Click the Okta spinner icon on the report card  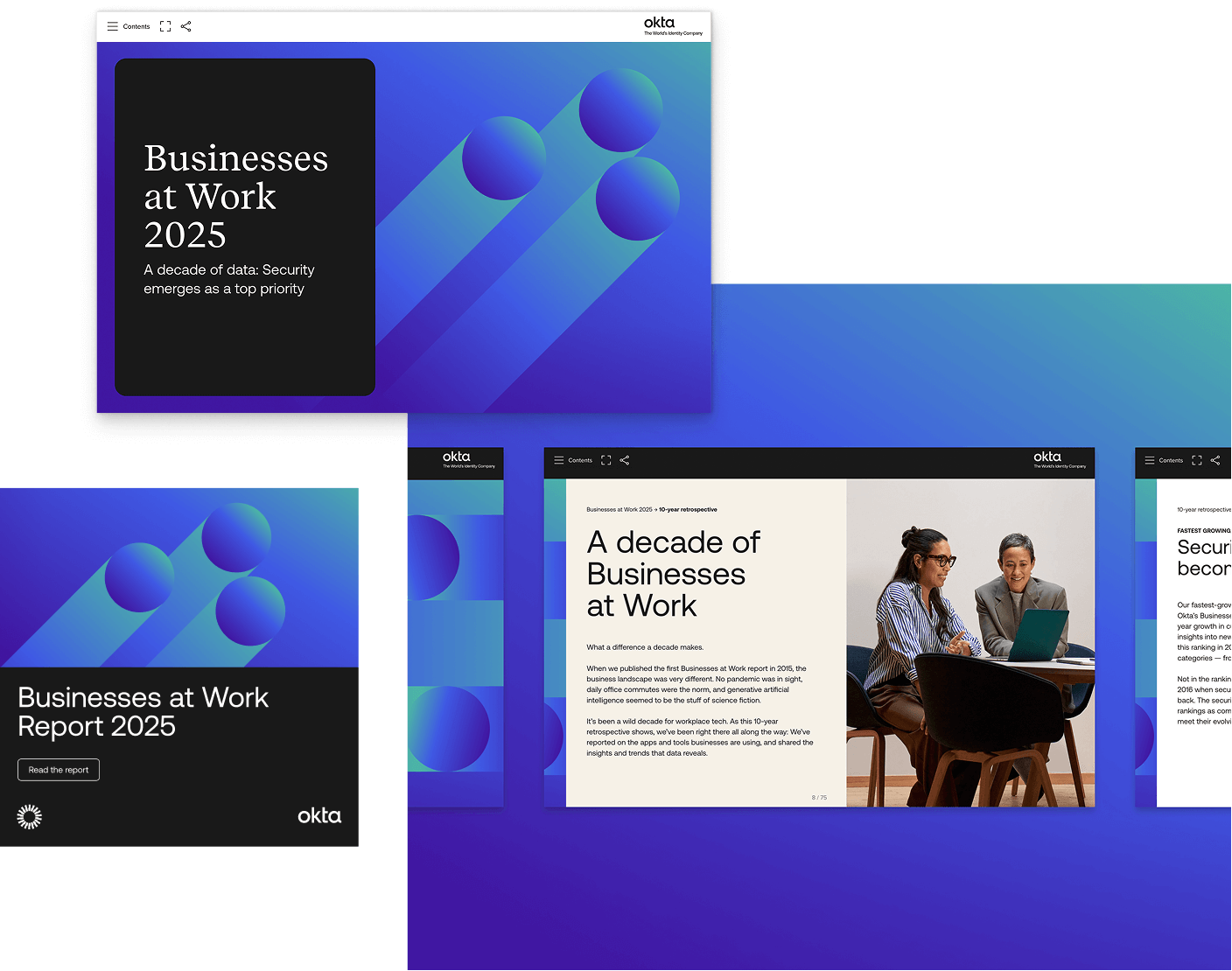[29, 816]
